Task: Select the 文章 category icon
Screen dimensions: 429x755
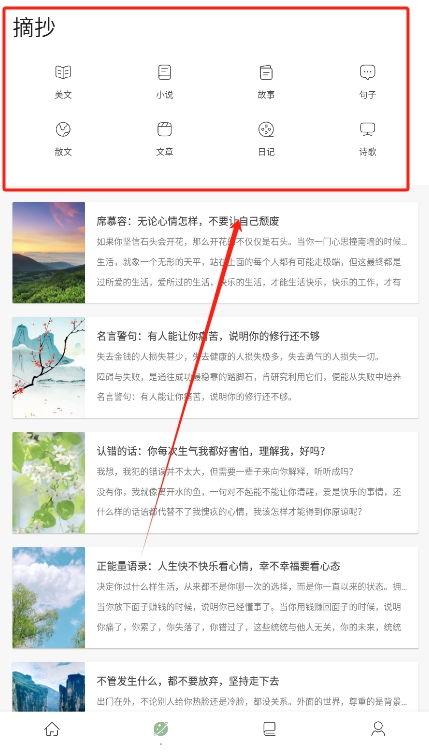Action: (x=164, y=130)
